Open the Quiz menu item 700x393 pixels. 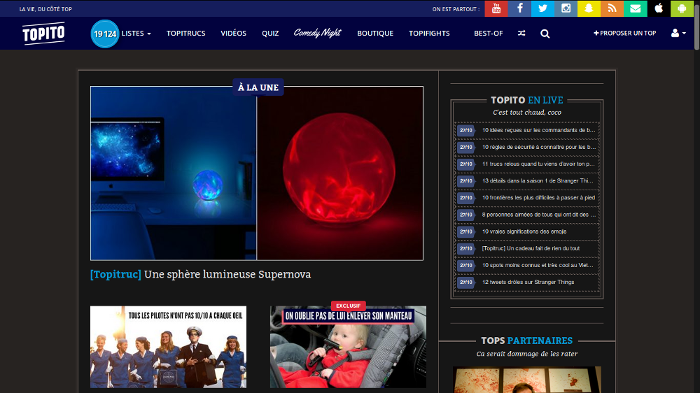(270, 33)
